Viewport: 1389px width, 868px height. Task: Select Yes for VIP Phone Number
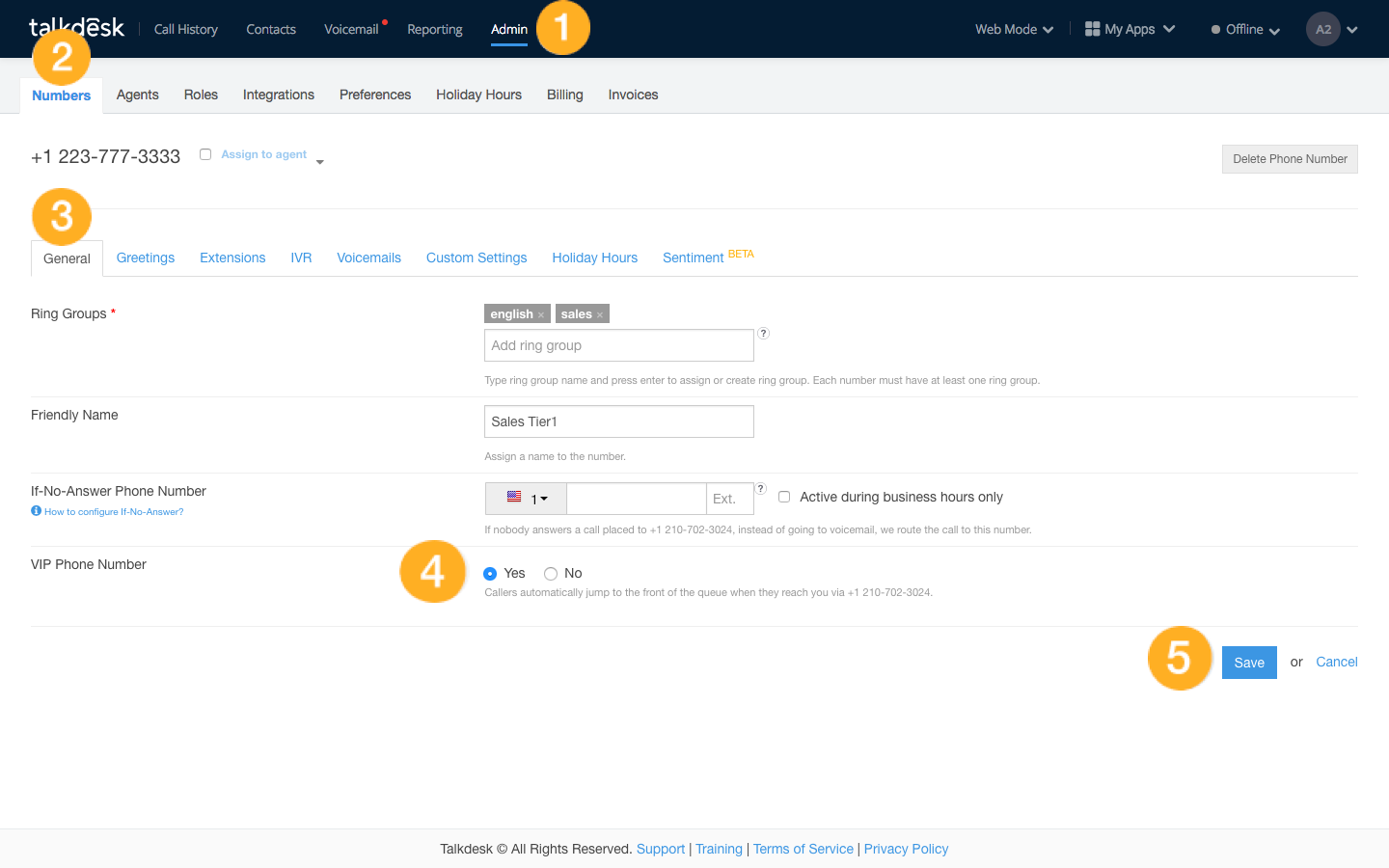click(490, 574)
